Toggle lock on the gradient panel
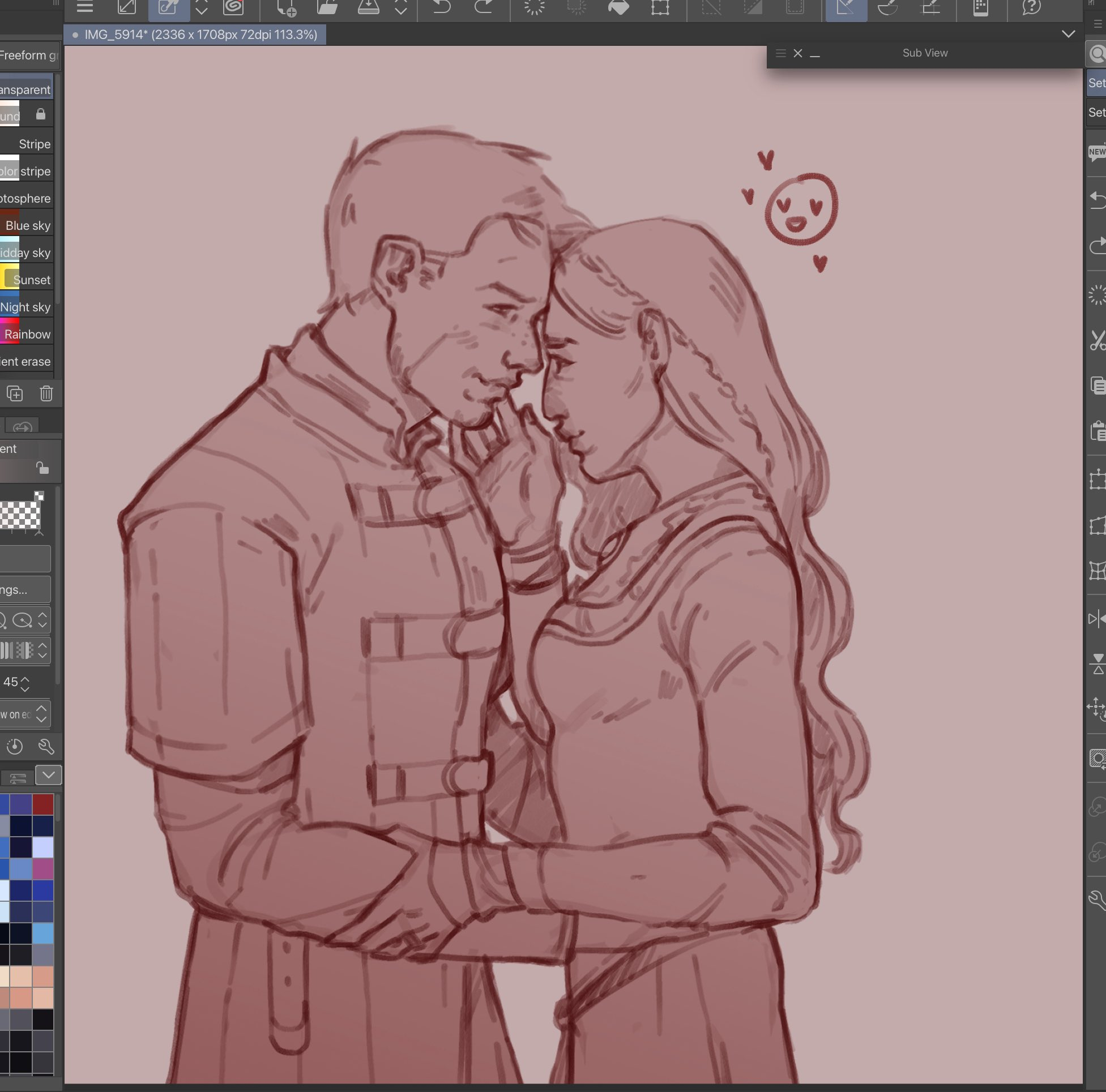This screenshot has height=1092, width=1106. (x=42, y=468)
